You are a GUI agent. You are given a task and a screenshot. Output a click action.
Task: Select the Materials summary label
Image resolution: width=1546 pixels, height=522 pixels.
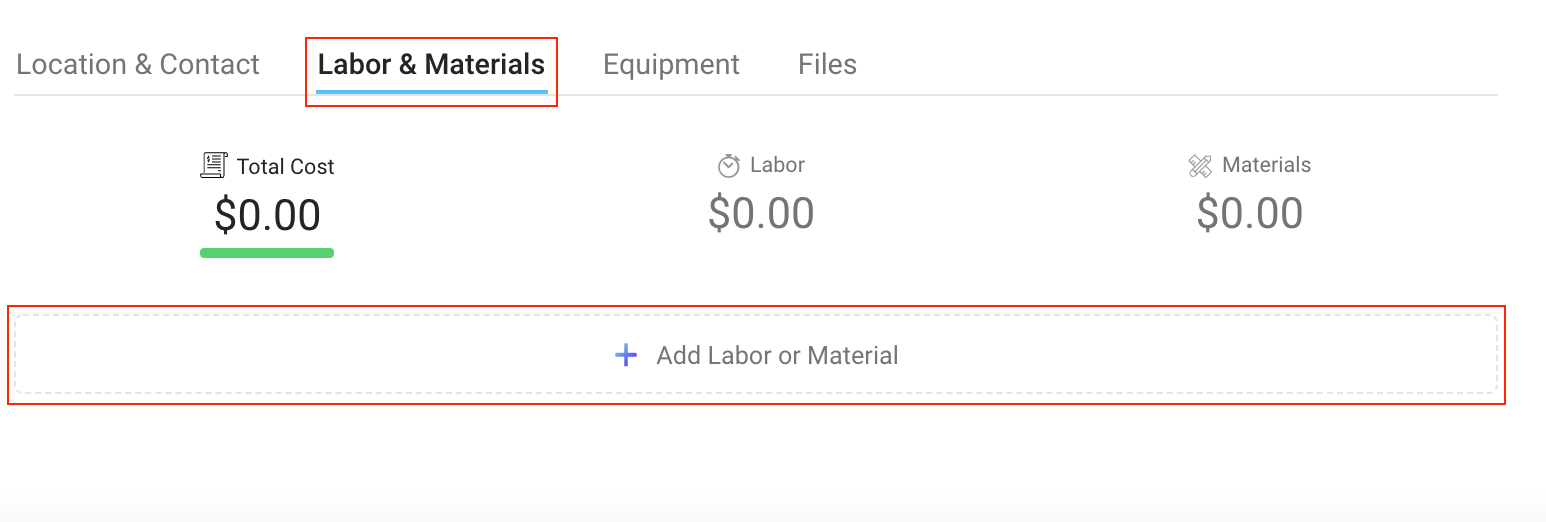[1266, 165]
